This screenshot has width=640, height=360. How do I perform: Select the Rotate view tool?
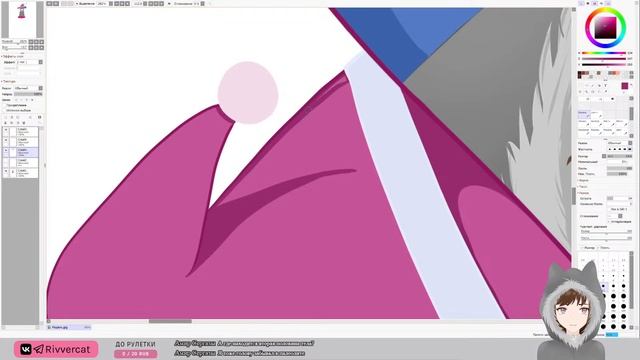593,92
